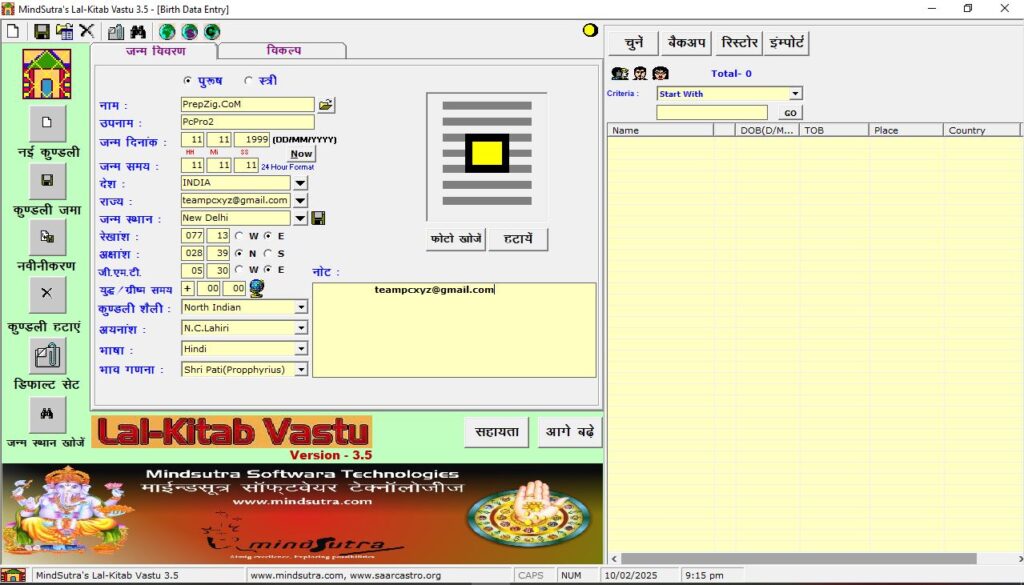The width and height of the screenshot is (1024, 585).
Task: Click the criteria search text field
Action: tap(712, 112)
